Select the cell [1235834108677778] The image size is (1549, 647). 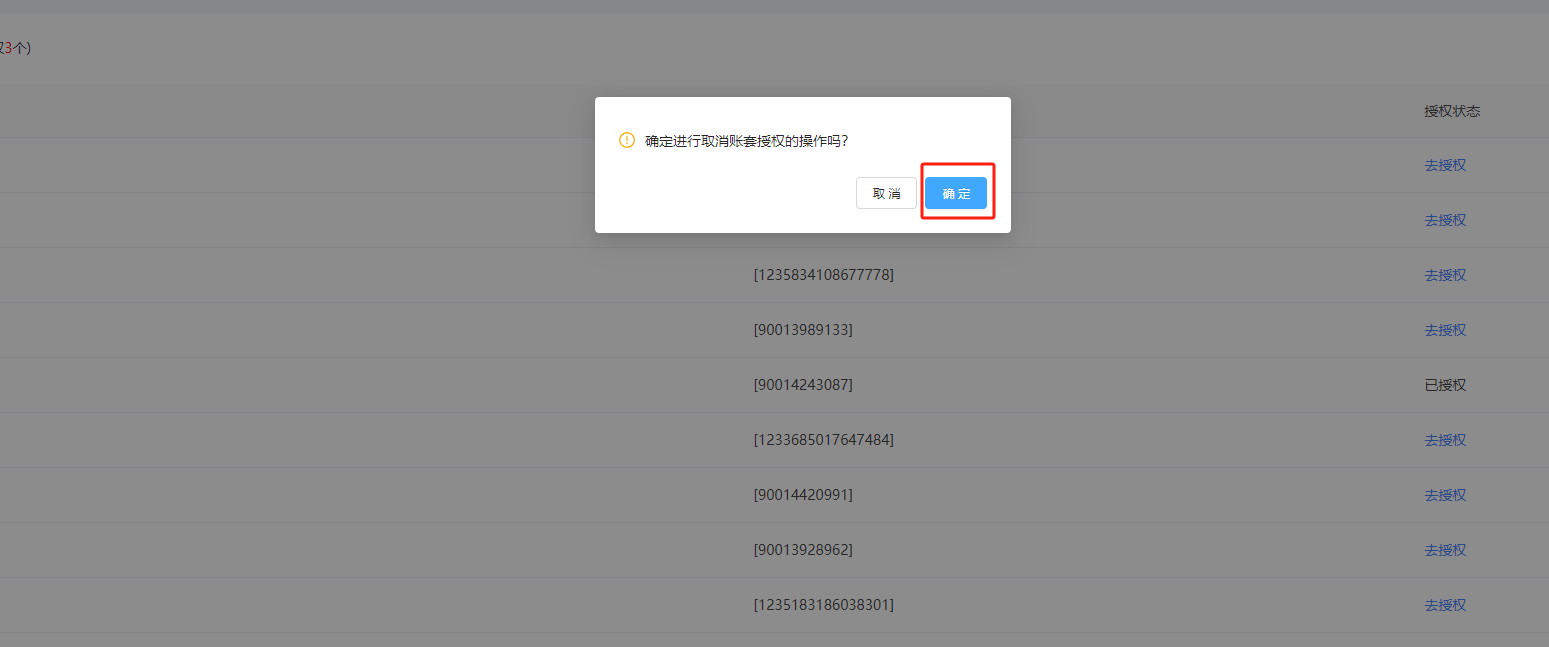(x=823, y=275)
